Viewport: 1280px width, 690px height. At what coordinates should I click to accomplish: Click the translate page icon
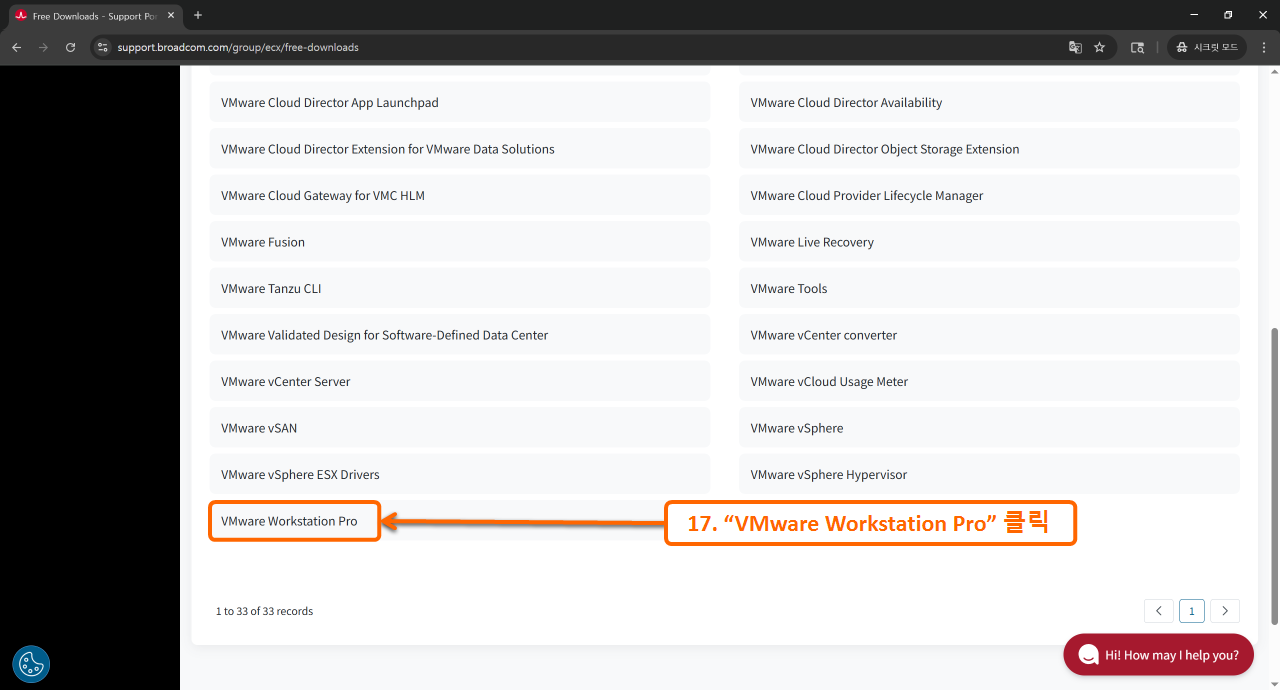click(x=1075, y=47)
